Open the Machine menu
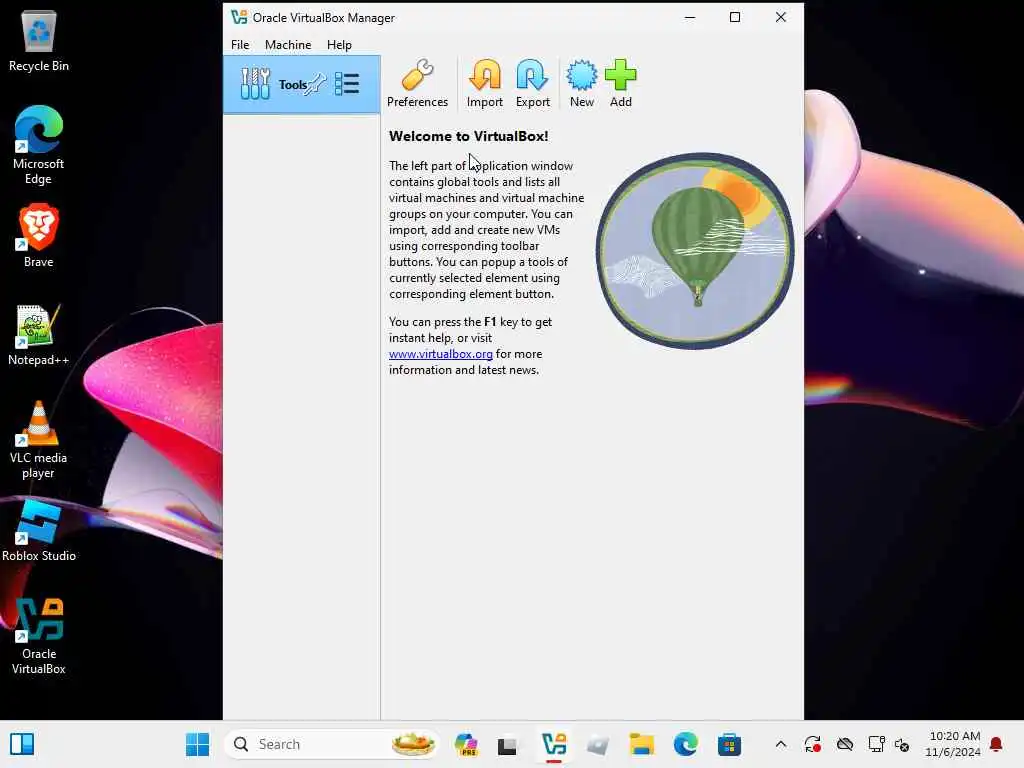Screen dimensions: 1024x768 coord(288,44)
